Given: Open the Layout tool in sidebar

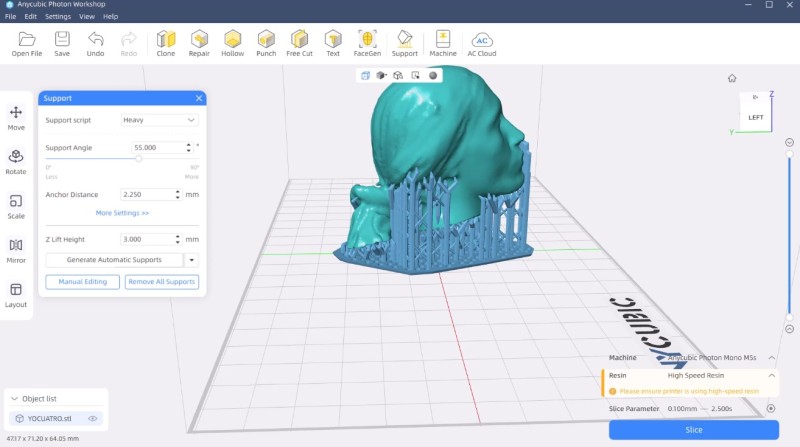Looking at the screenshot, I should [16, 295].
